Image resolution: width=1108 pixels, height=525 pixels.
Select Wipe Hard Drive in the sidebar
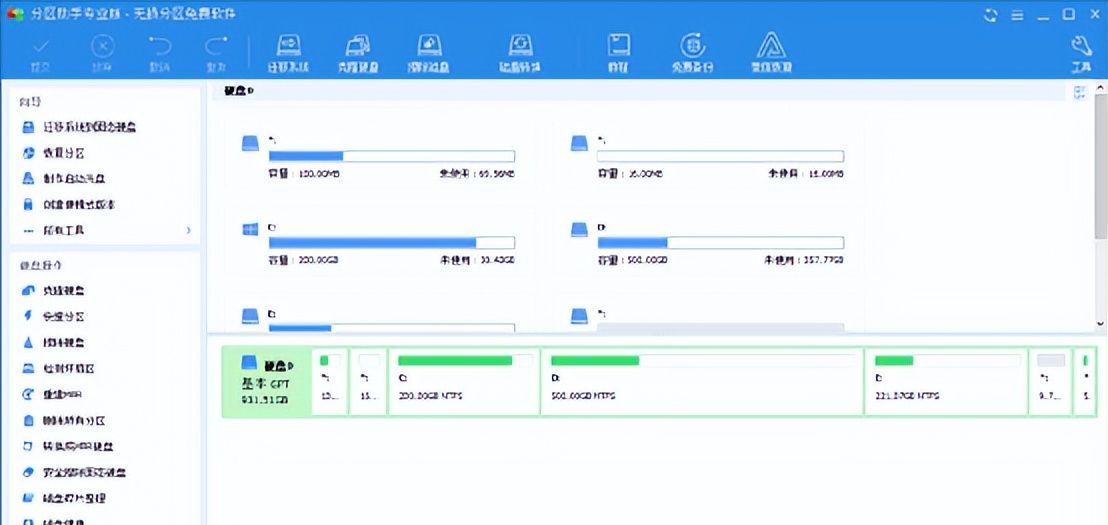[x=54, y=342]
